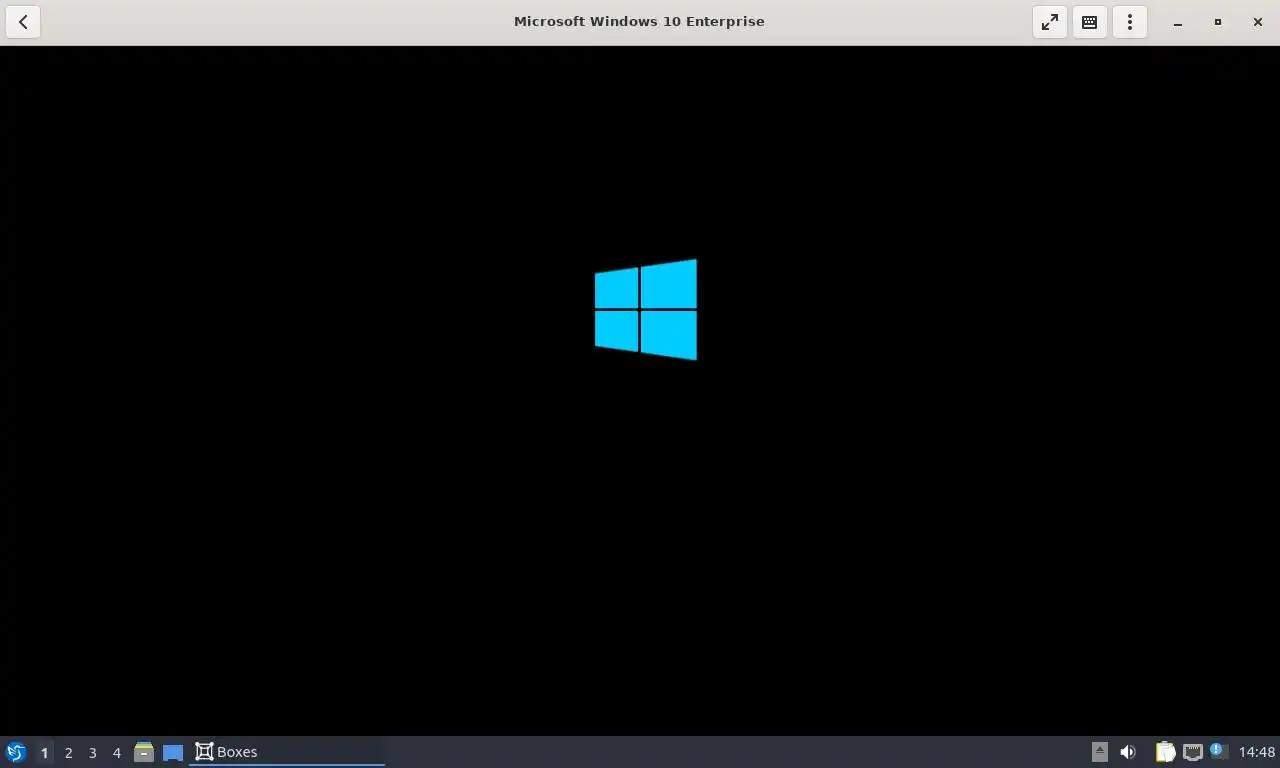This screenshot has width=1280, height=768.
Task: Go back to the Boxes collection view
Action: pyautogui.click(x=23, y=22)
